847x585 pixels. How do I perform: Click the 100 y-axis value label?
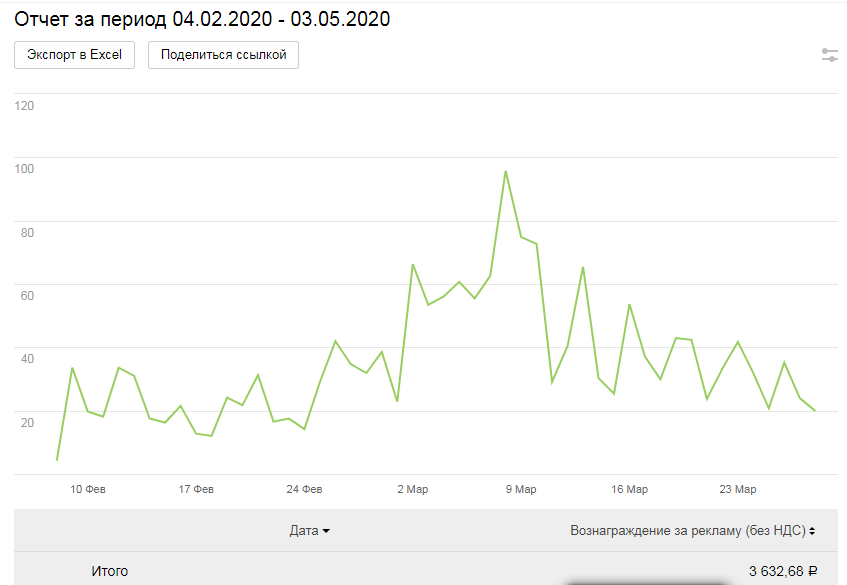tap(25, 168)
